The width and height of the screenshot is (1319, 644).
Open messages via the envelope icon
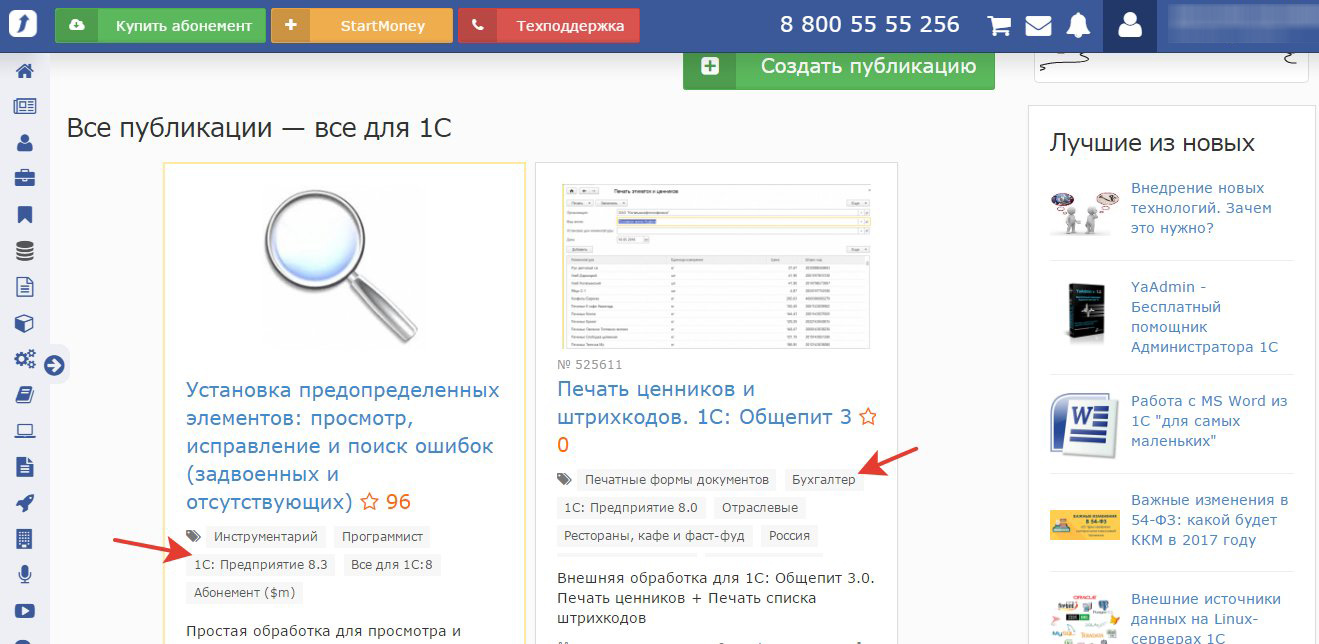pyautogui.click(x=1038, y=26)
